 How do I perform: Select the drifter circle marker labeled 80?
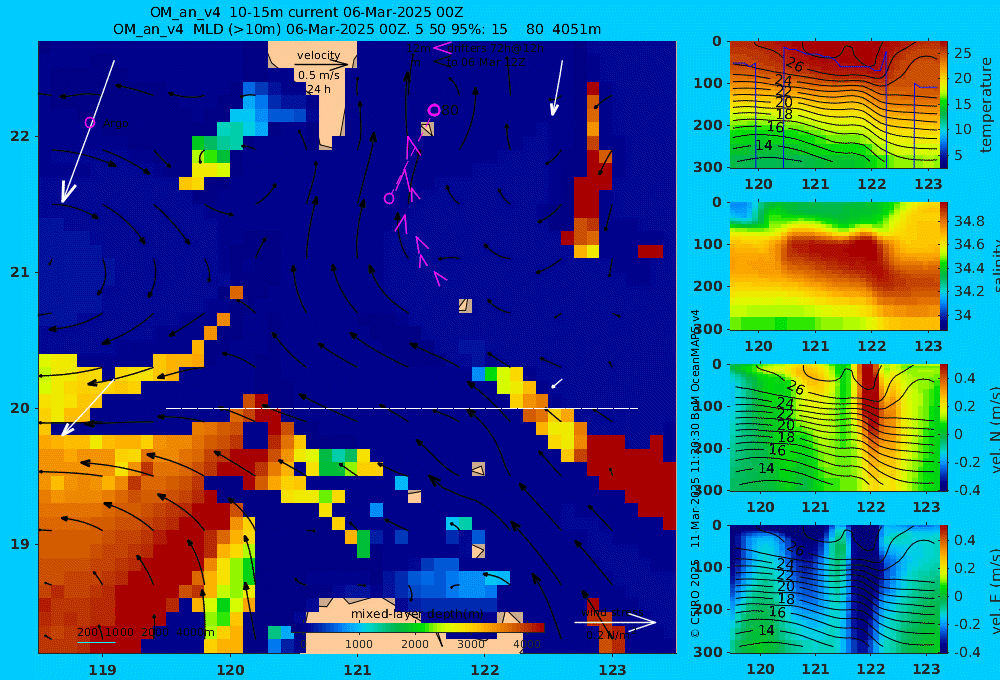pyautogui.click(x=434, y=110)
